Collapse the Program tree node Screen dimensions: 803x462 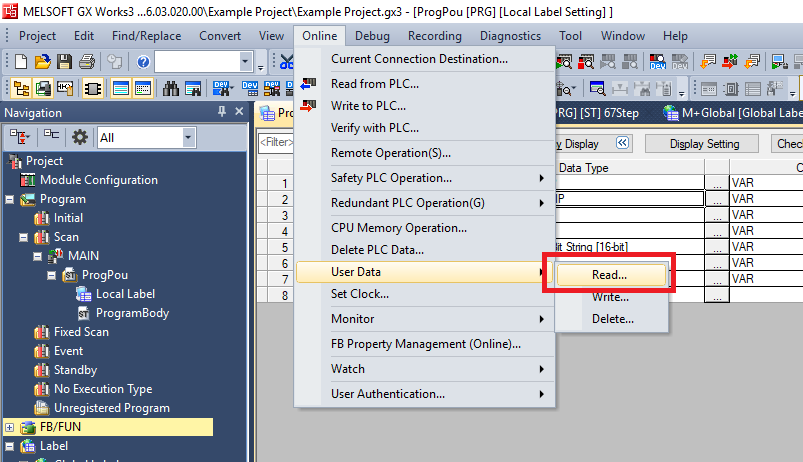point(10,199)
